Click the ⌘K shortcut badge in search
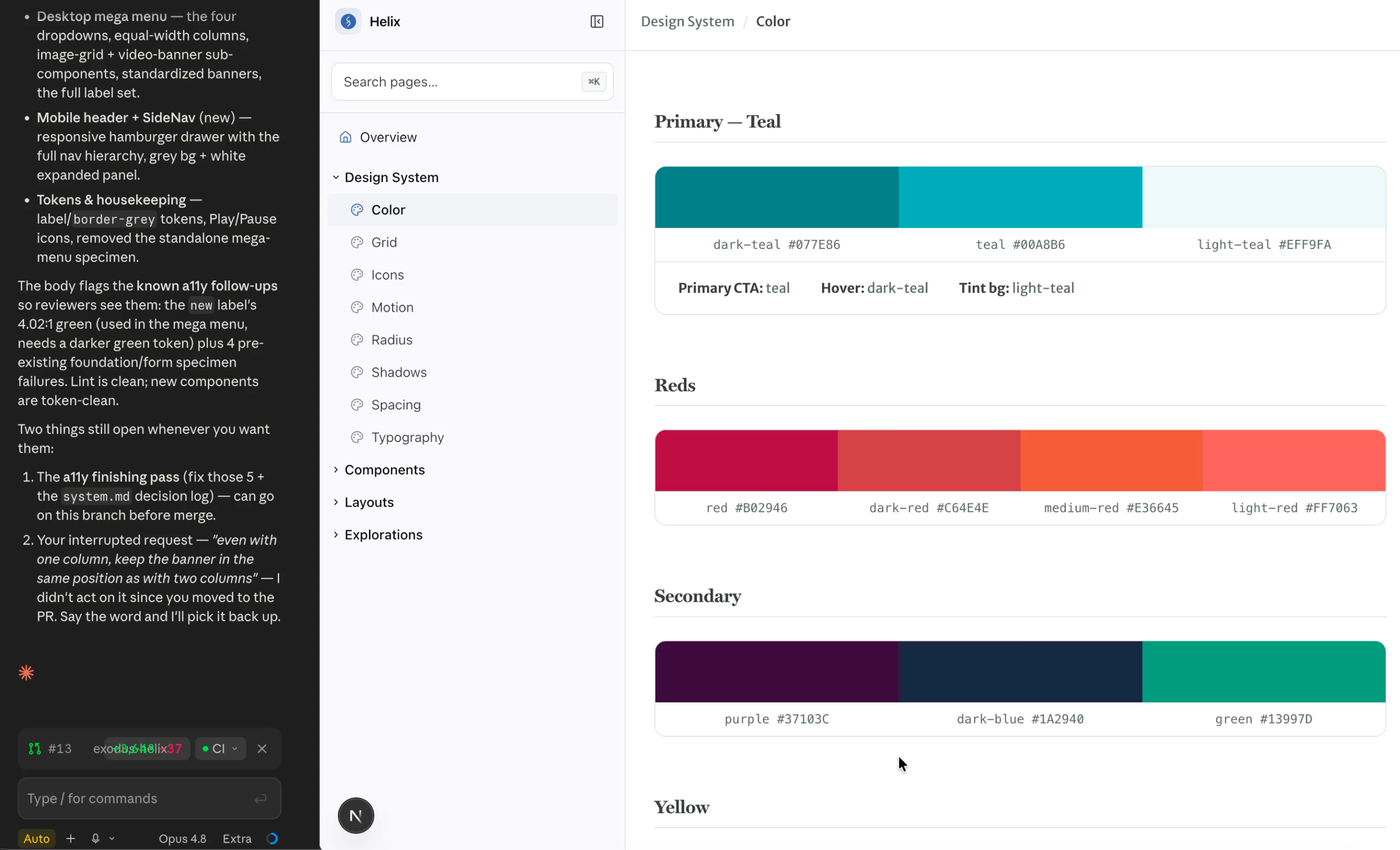Image resolution: width=1400 pixels, height=850 pixels. click(x=593, y=81)
